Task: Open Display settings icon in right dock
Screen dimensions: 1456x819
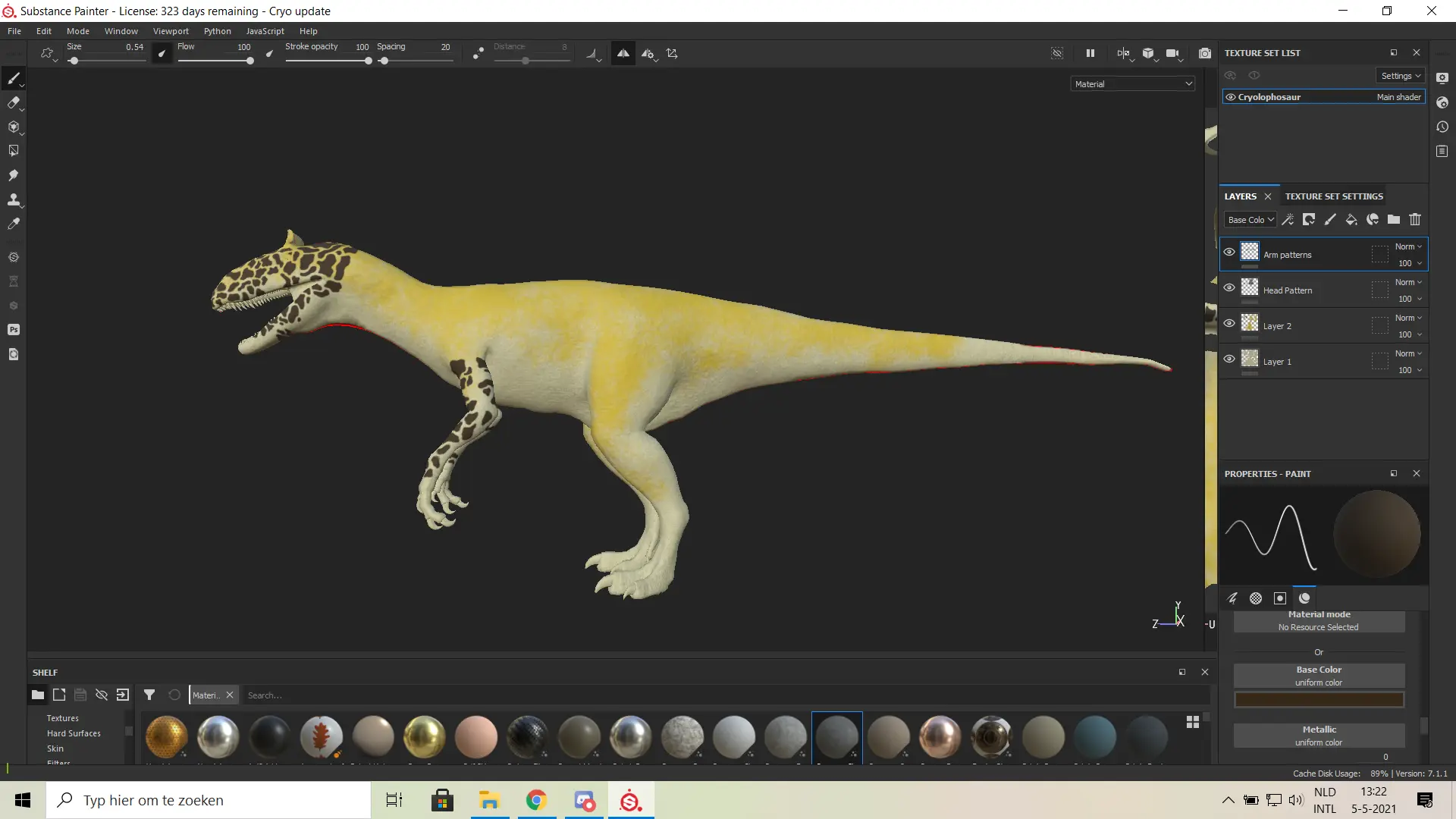Action: (x=1442, y=78)
